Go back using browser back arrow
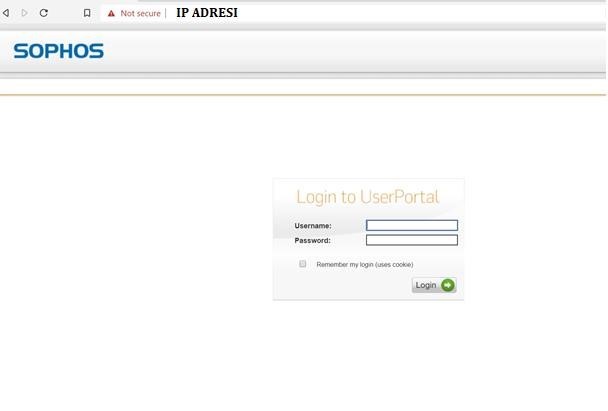The height and width of the screenshot is (411, 608). [6, 13]
